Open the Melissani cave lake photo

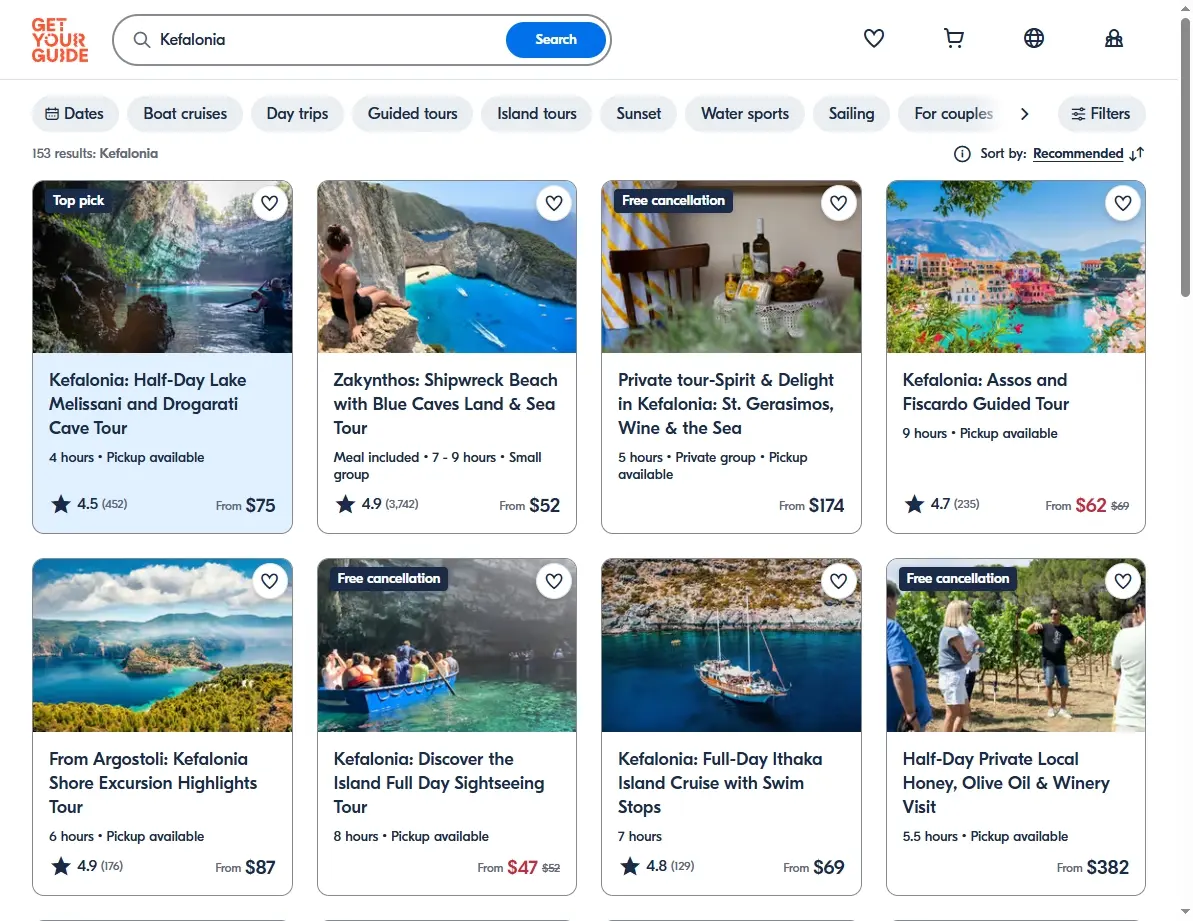coord(162,267)
